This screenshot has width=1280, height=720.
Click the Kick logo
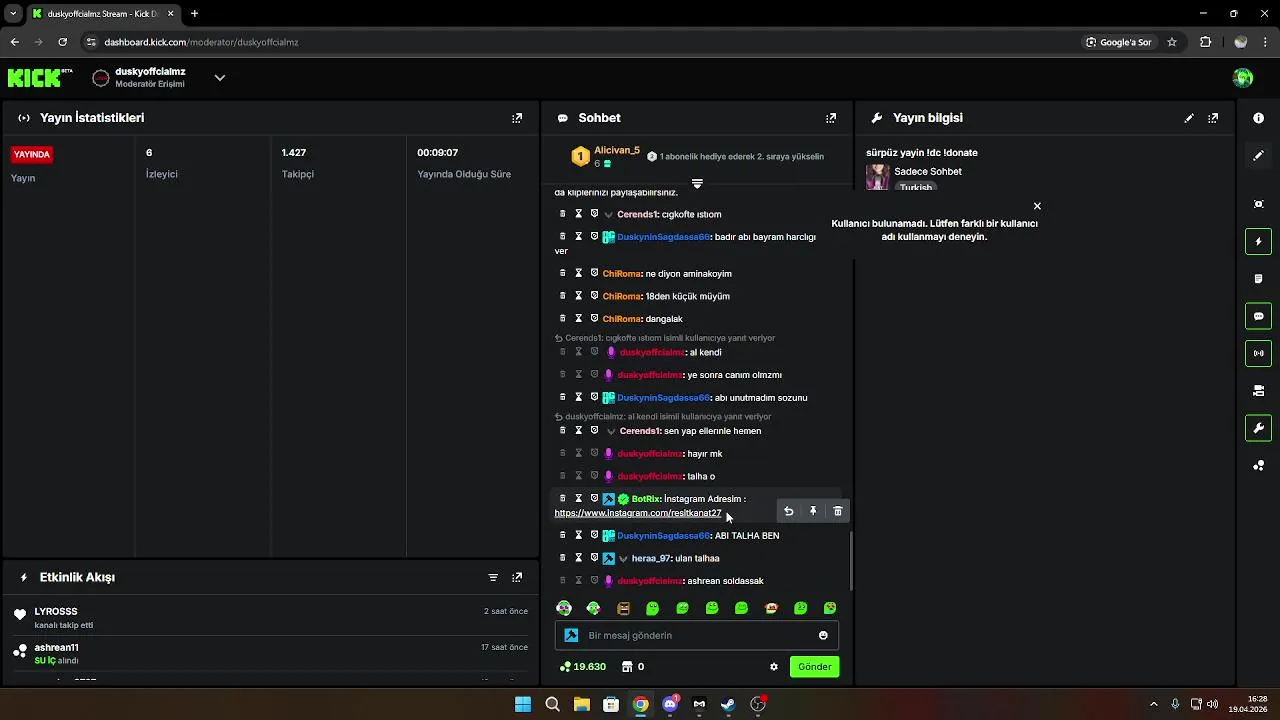tap(40, 78)
